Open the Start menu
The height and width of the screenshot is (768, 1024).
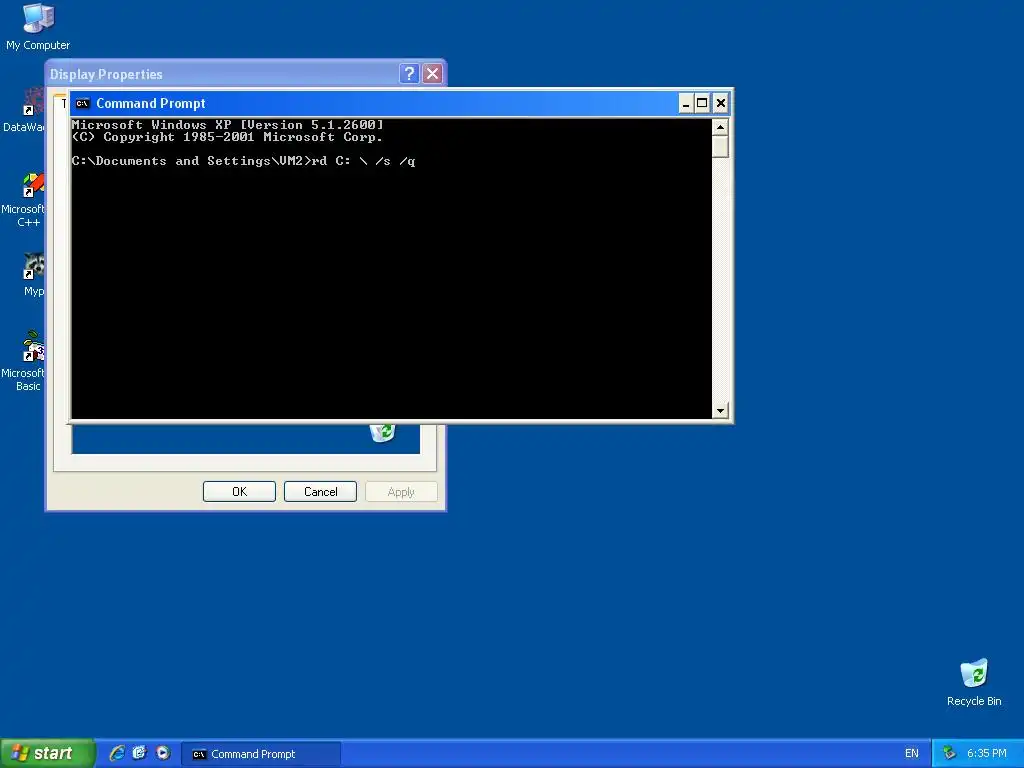pyautogui.click(x=47, y=753)
